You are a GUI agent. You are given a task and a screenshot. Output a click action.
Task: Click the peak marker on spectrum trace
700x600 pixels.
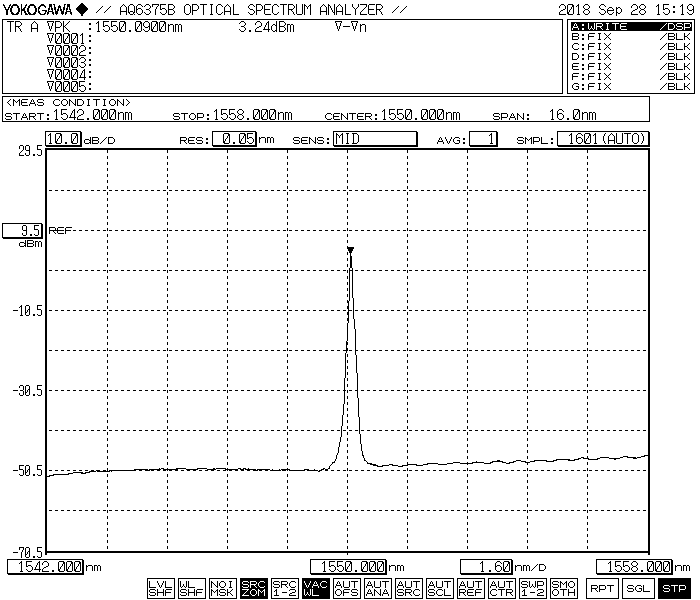(350, 250)
